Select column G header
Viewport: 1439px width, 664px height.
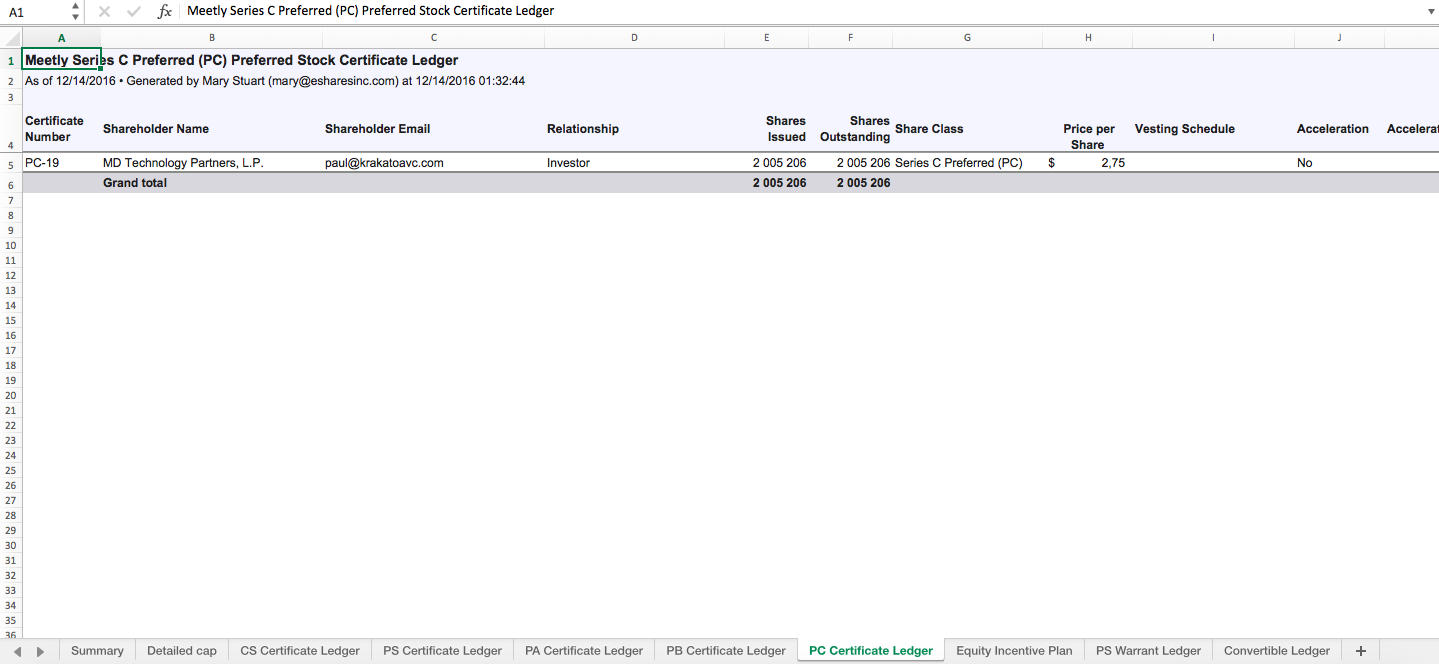coord(967,38)
